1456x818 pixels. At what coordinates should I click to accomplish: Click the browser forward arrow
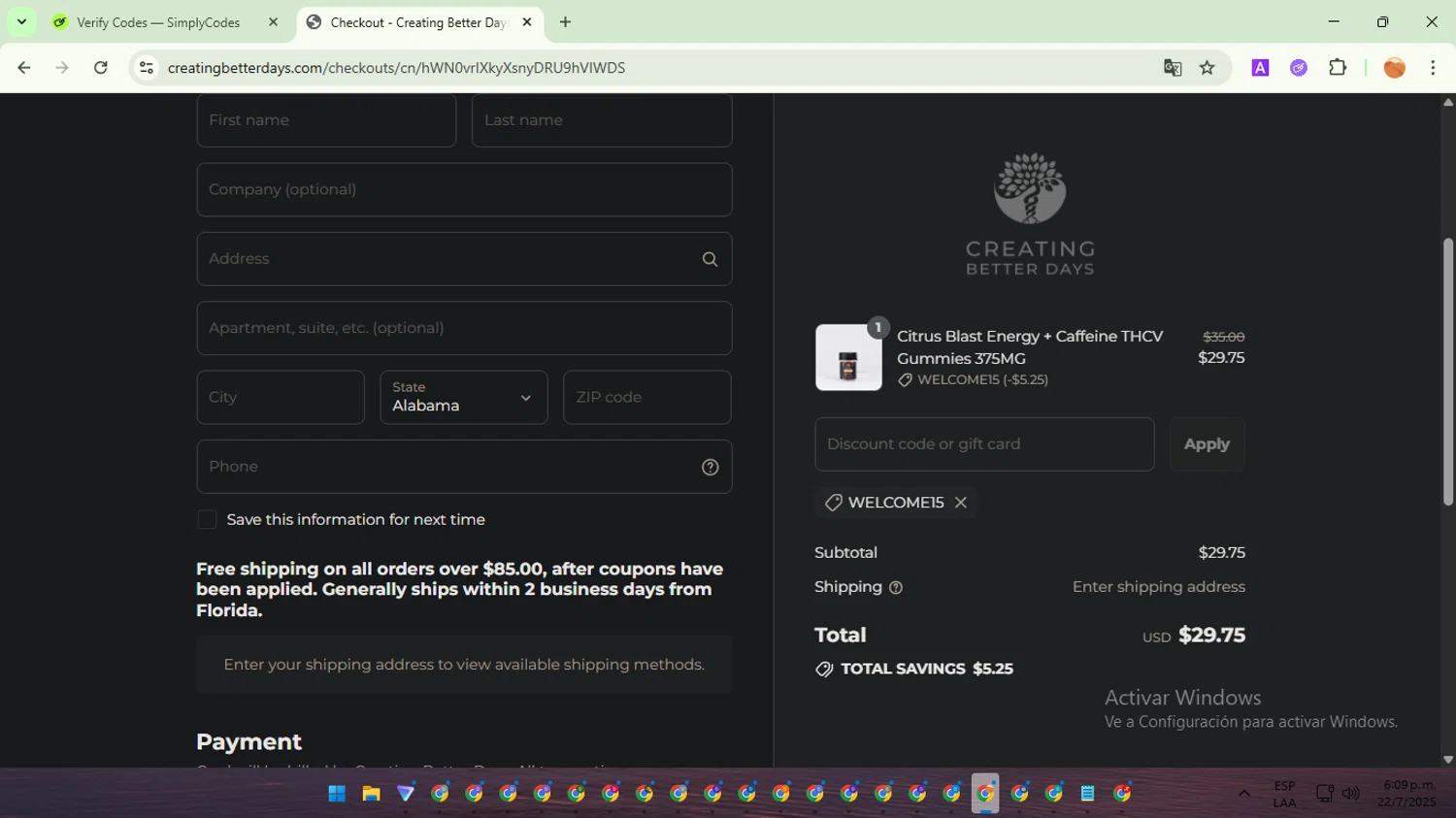pos(62,67)
